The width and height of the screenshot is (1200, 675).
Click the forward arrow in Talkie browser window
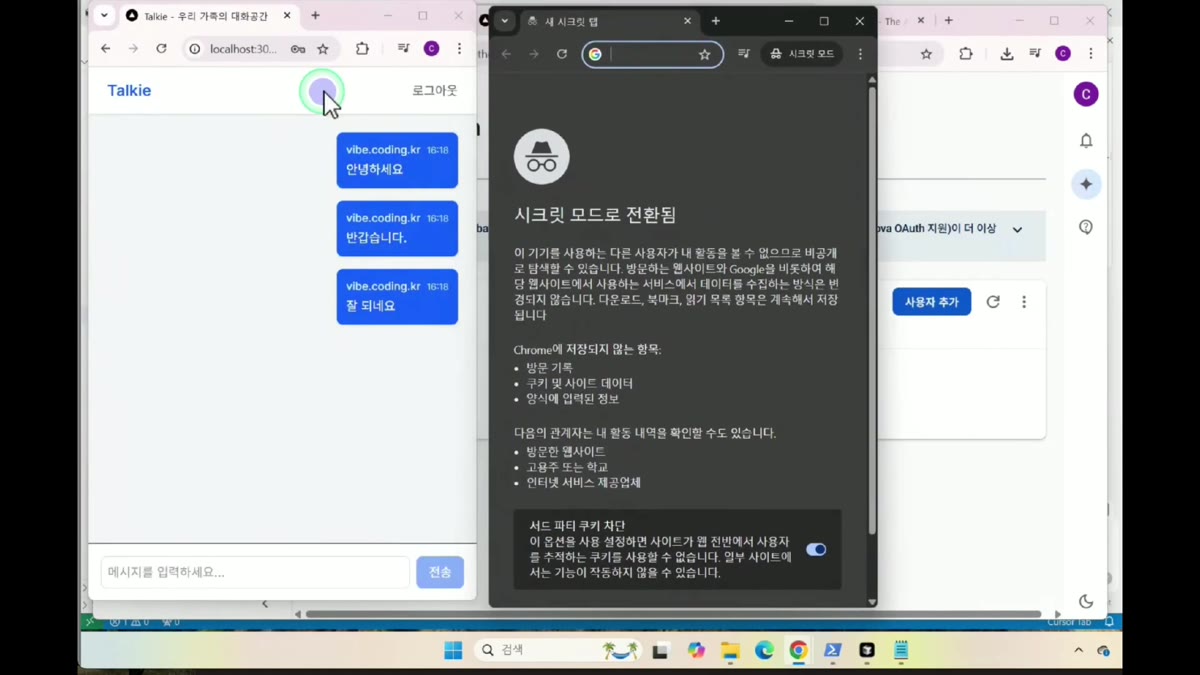click(x=133, y=49)
